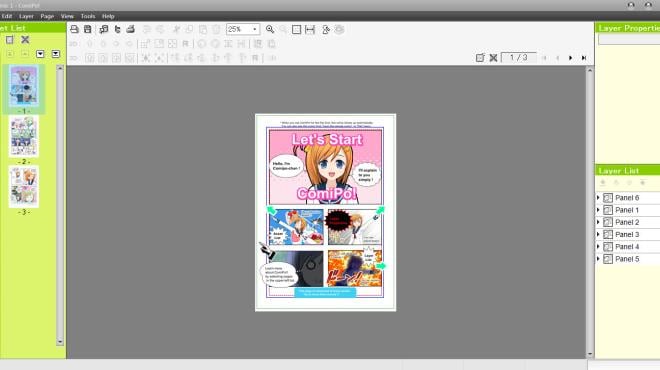Select the Panel 5 layer row

click(628, 258)
